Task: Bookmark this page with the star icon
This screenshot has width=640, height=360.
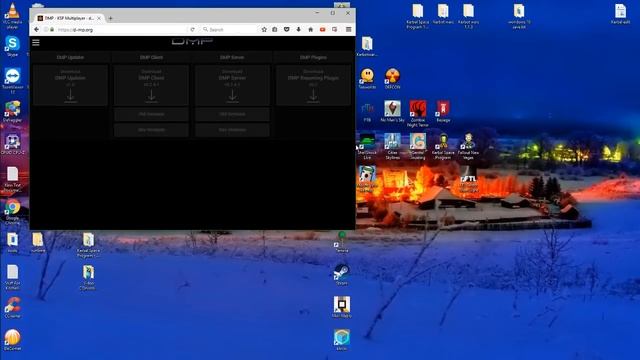Action: coord(264,30)
